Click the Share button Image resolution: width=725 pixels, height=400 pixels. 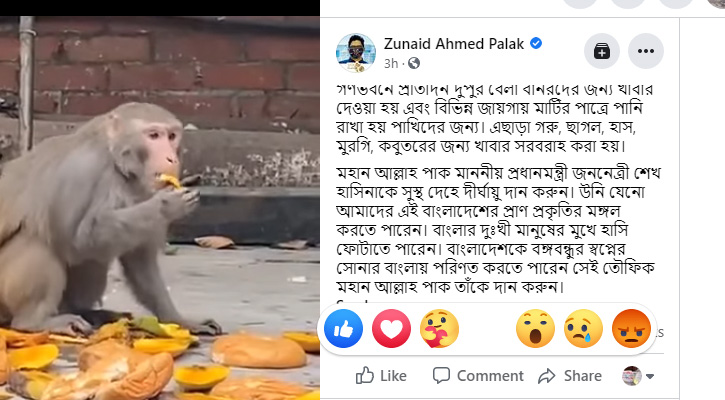pyautogui.click(x=570, y=375)
